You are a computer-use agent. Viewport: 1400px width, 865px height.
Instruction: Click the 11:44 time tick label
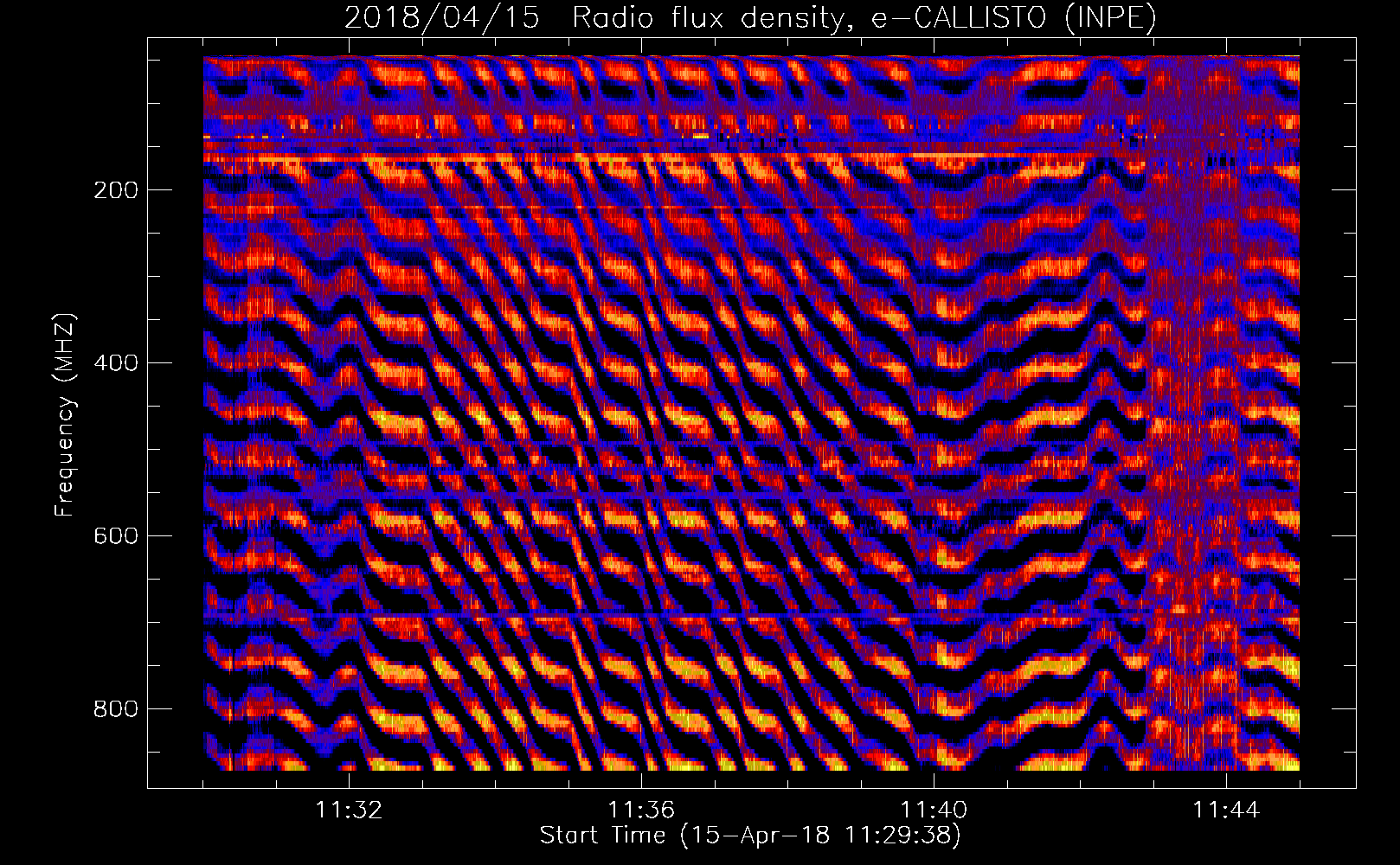tap(1226, 811)
